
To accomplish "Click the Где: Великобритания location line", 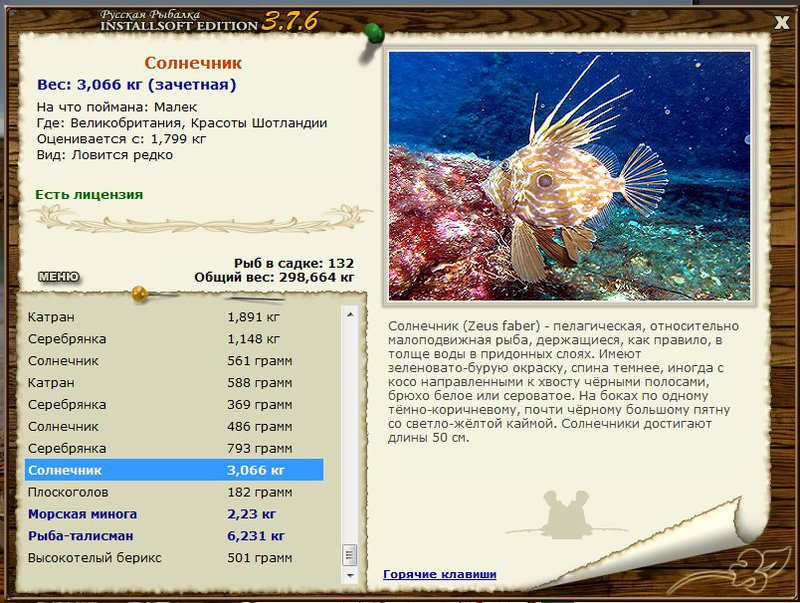I will point(182,123).
